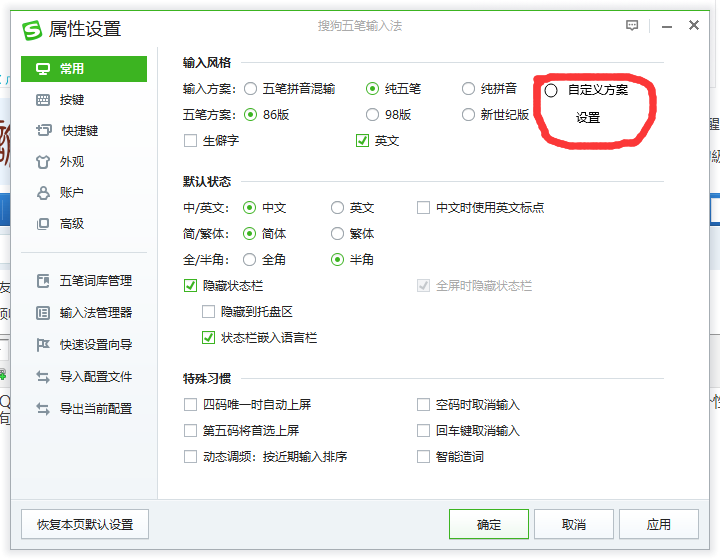Click the keyboard icon beside 按键
Screen dimensions: 720x560
[x=43, y=100]
